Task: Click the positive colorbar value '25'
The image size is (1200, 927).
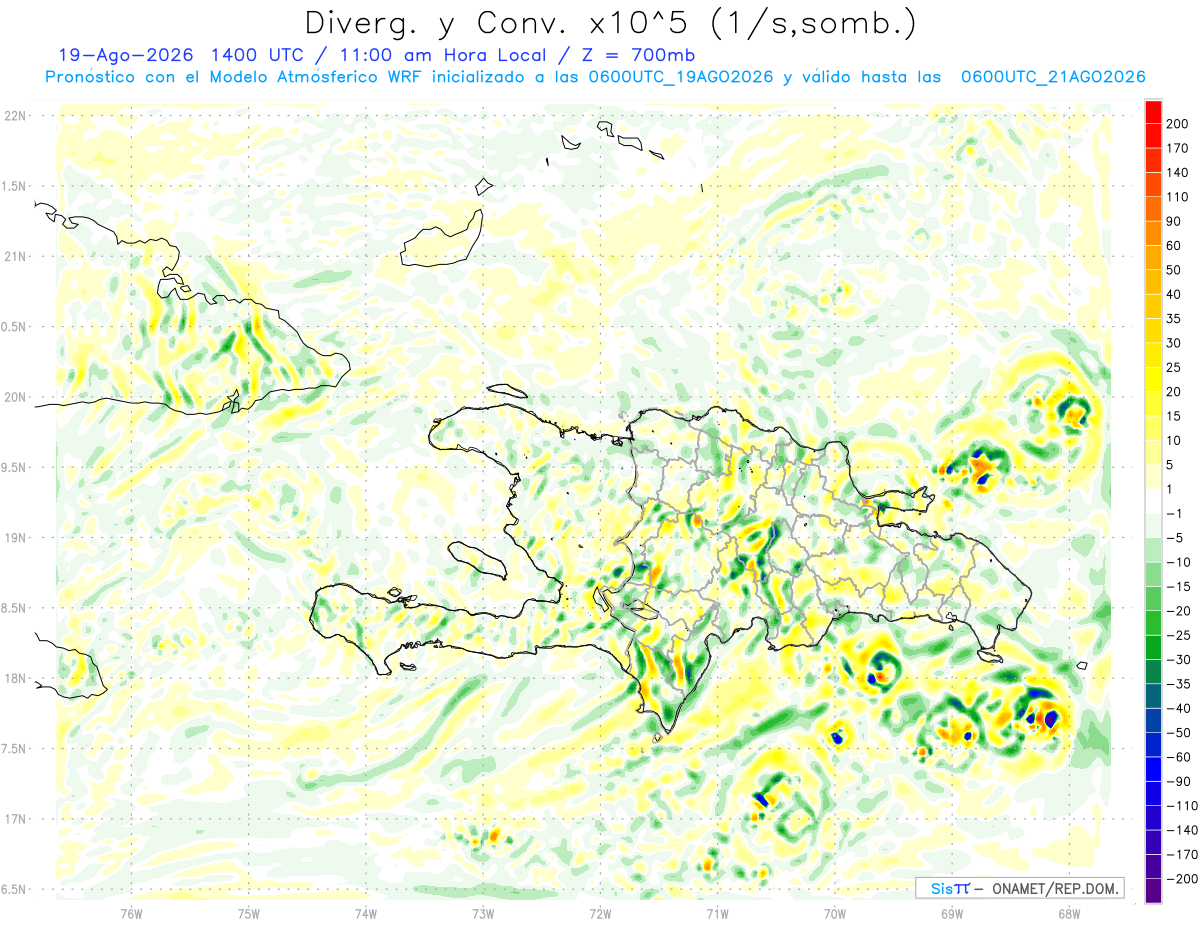Action: click(1175, 367)
